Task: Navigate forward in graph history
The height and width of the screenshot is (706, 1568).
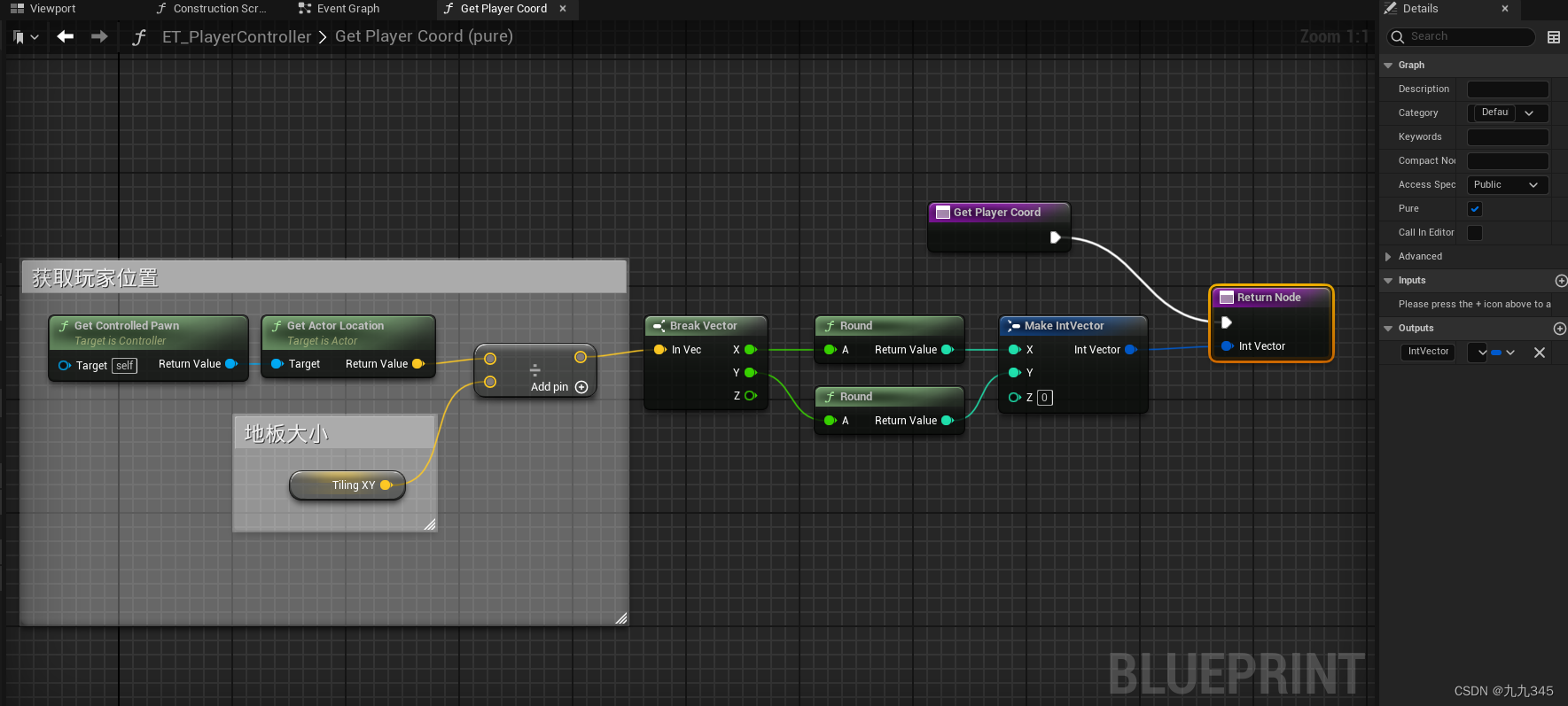Action: coord(99,36)
